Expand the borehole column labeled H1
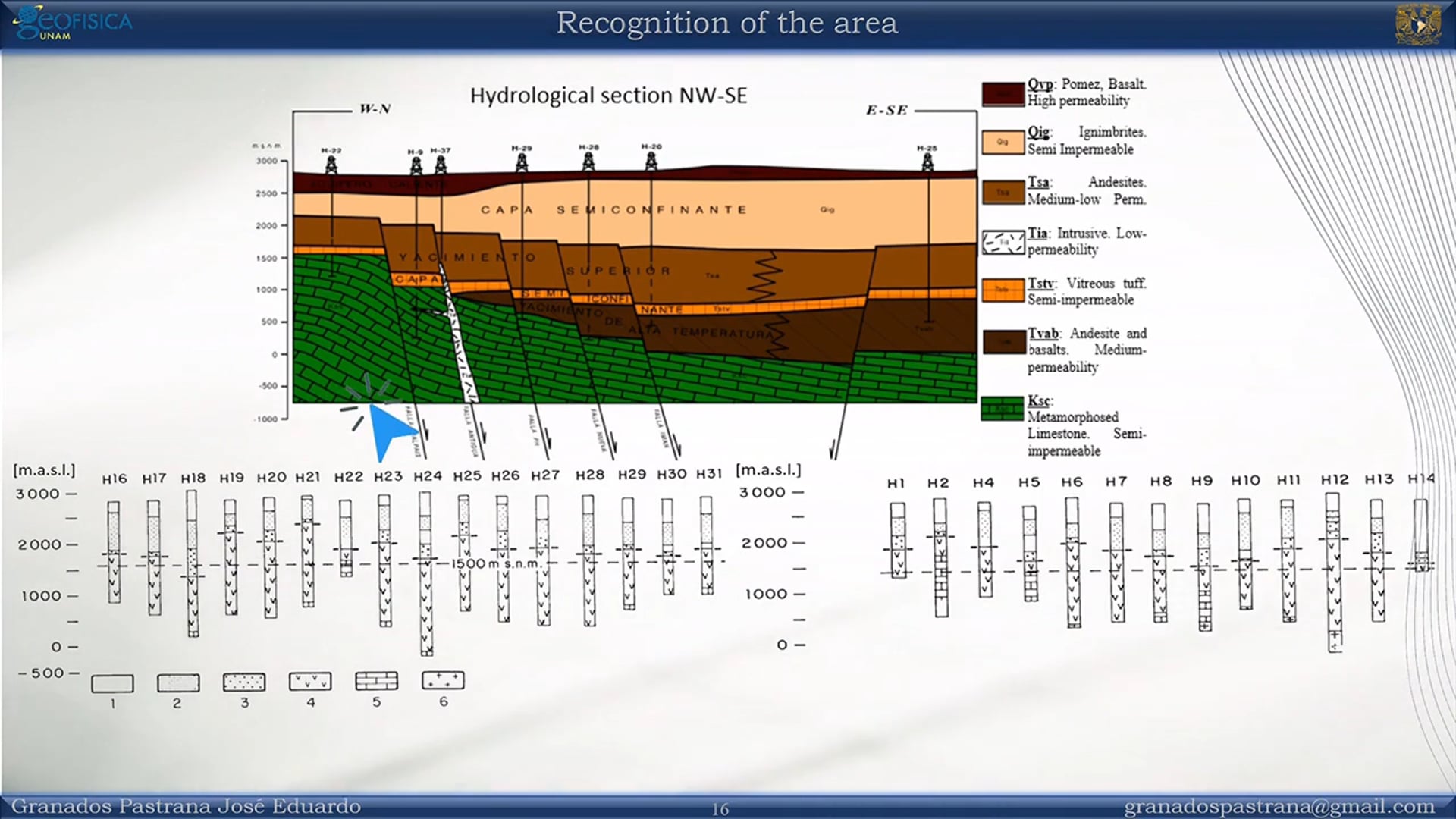The width and height of the screenshot is (1456, 819). pos(897,538)
